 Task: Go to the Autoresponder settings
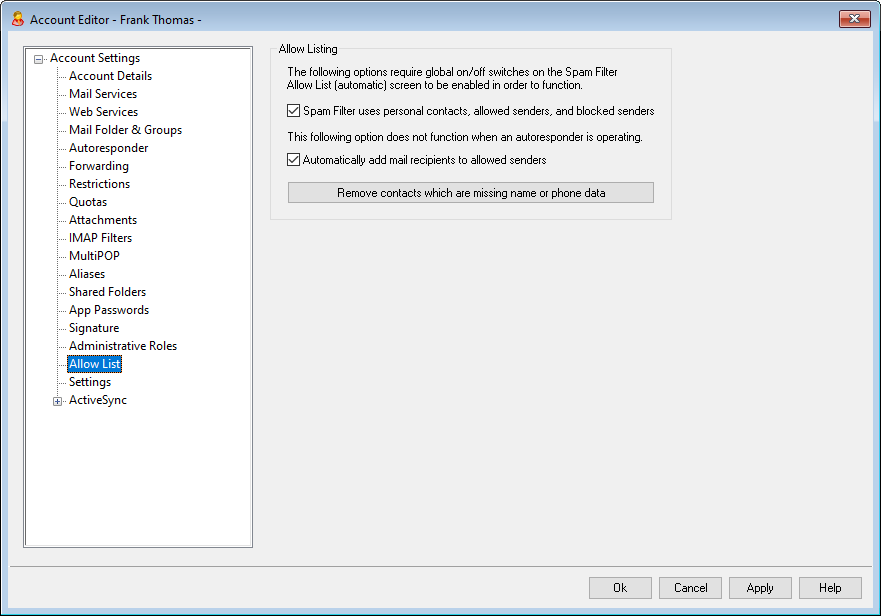pos(108,148)
